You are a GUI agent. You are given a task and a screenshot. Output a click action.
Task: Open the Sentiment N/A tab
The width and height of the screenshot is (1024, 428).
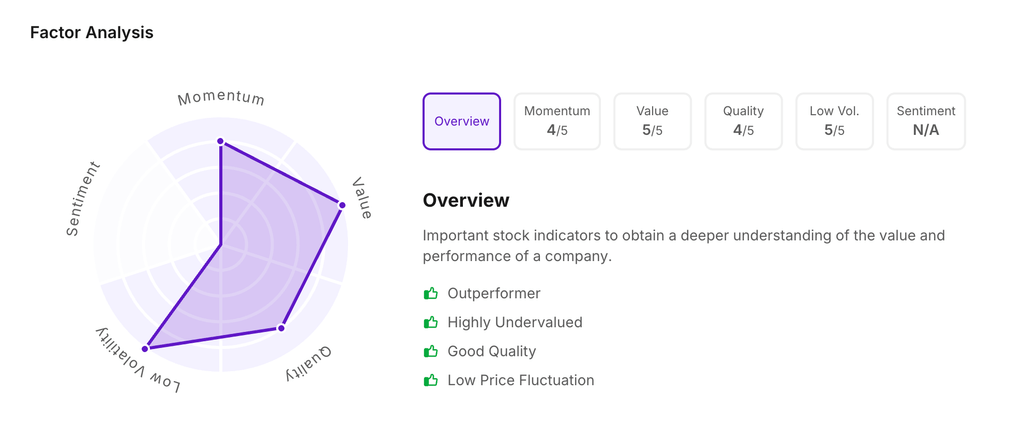[926, 122]
